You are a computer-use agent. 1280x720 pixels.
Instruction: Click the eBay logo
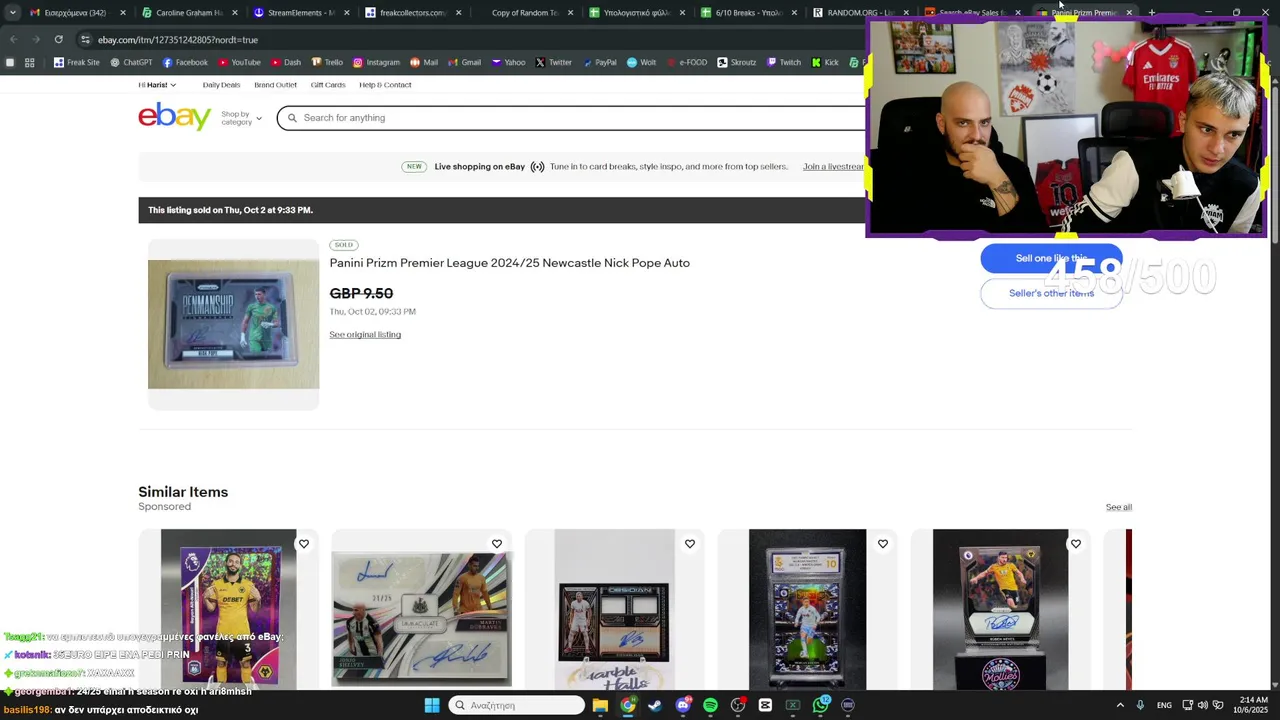click(175, 117)
